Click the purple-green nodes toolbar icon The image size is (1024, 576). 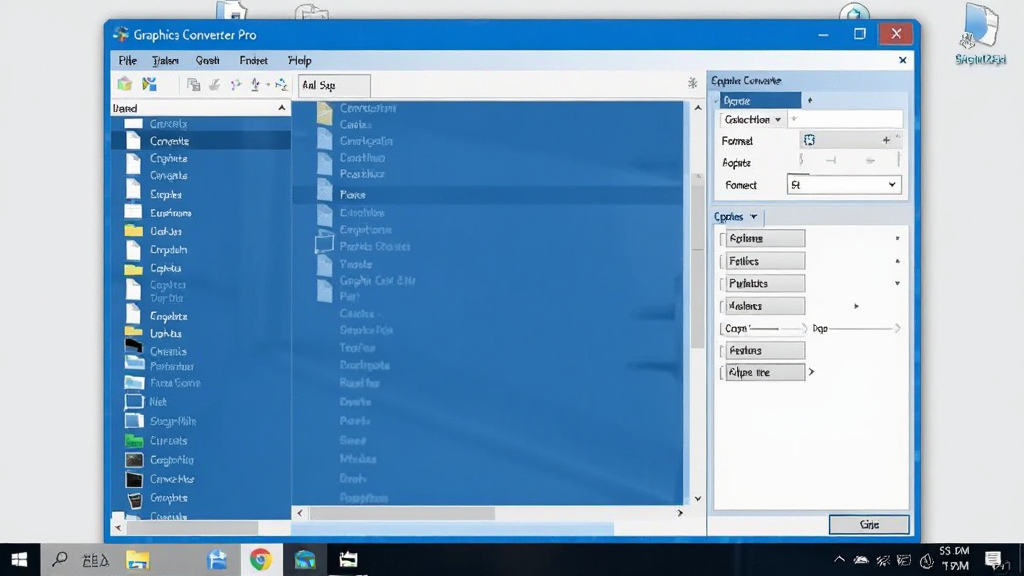(236, 85)
